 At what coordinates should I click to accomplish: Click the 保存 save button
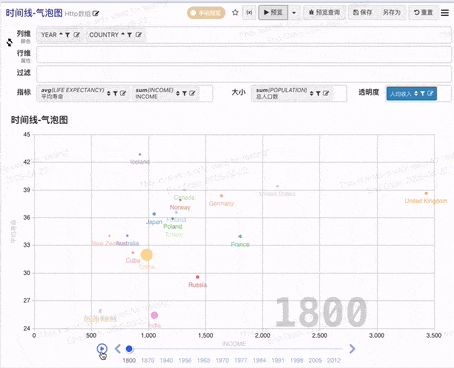(363, 13)
